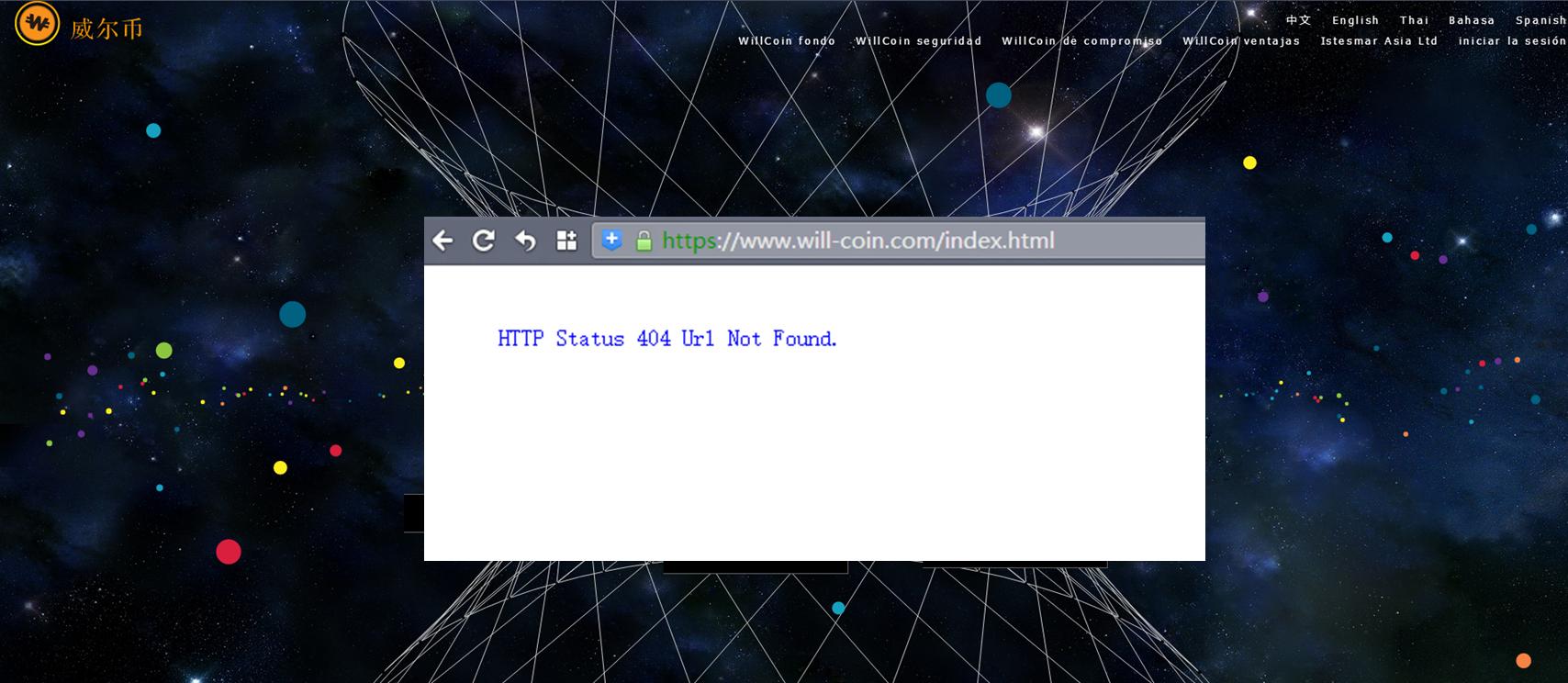Visit the WillCoin ventajas page
Screen dimensions: 1568x683
(1240, 41)
